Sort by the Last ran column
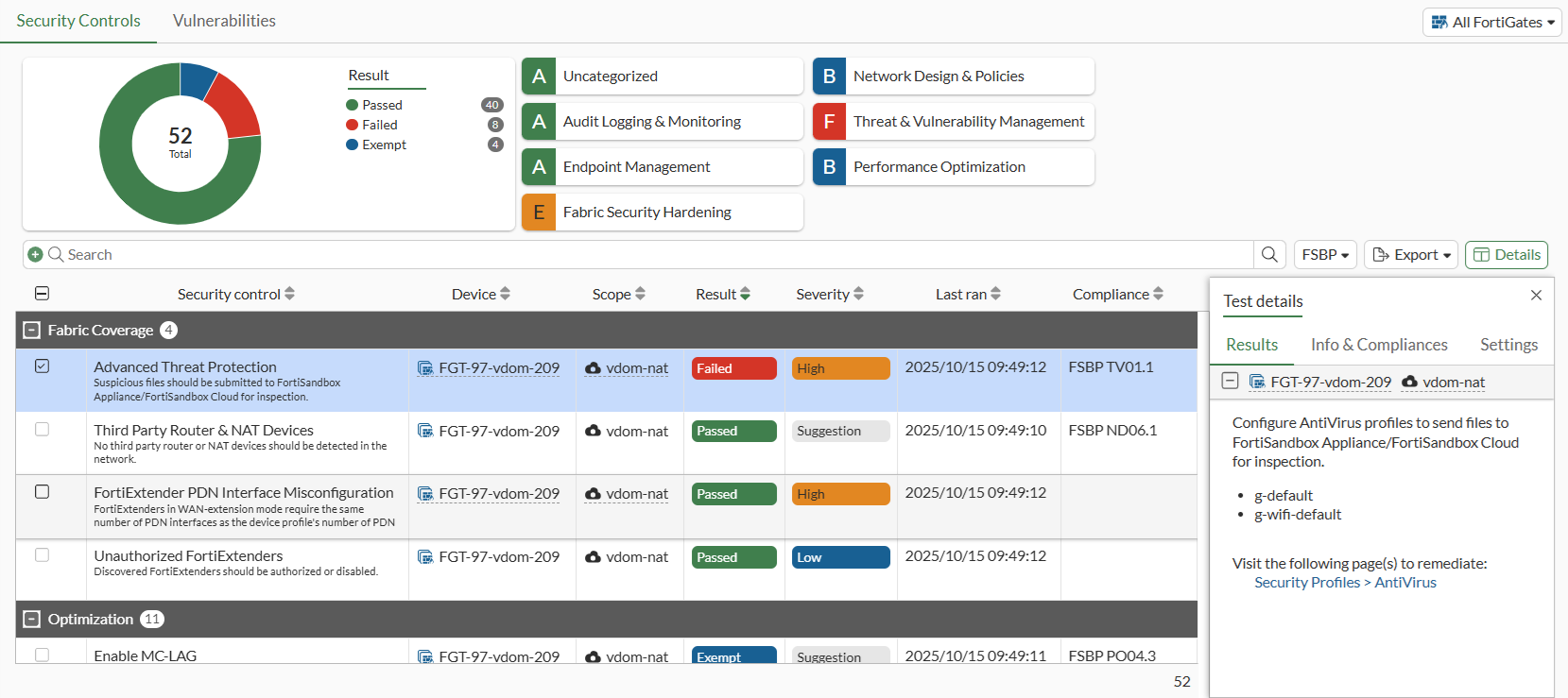The height and width of the screenshot is (698, 1568). tap(967, 294)
